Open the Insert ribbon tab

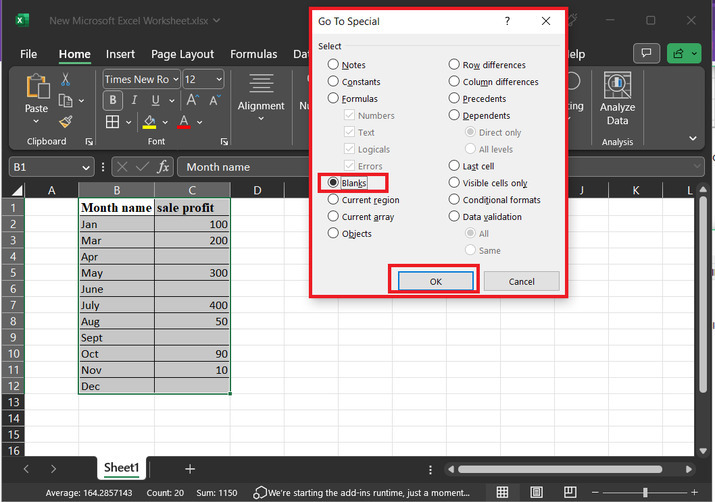[120, 54]
